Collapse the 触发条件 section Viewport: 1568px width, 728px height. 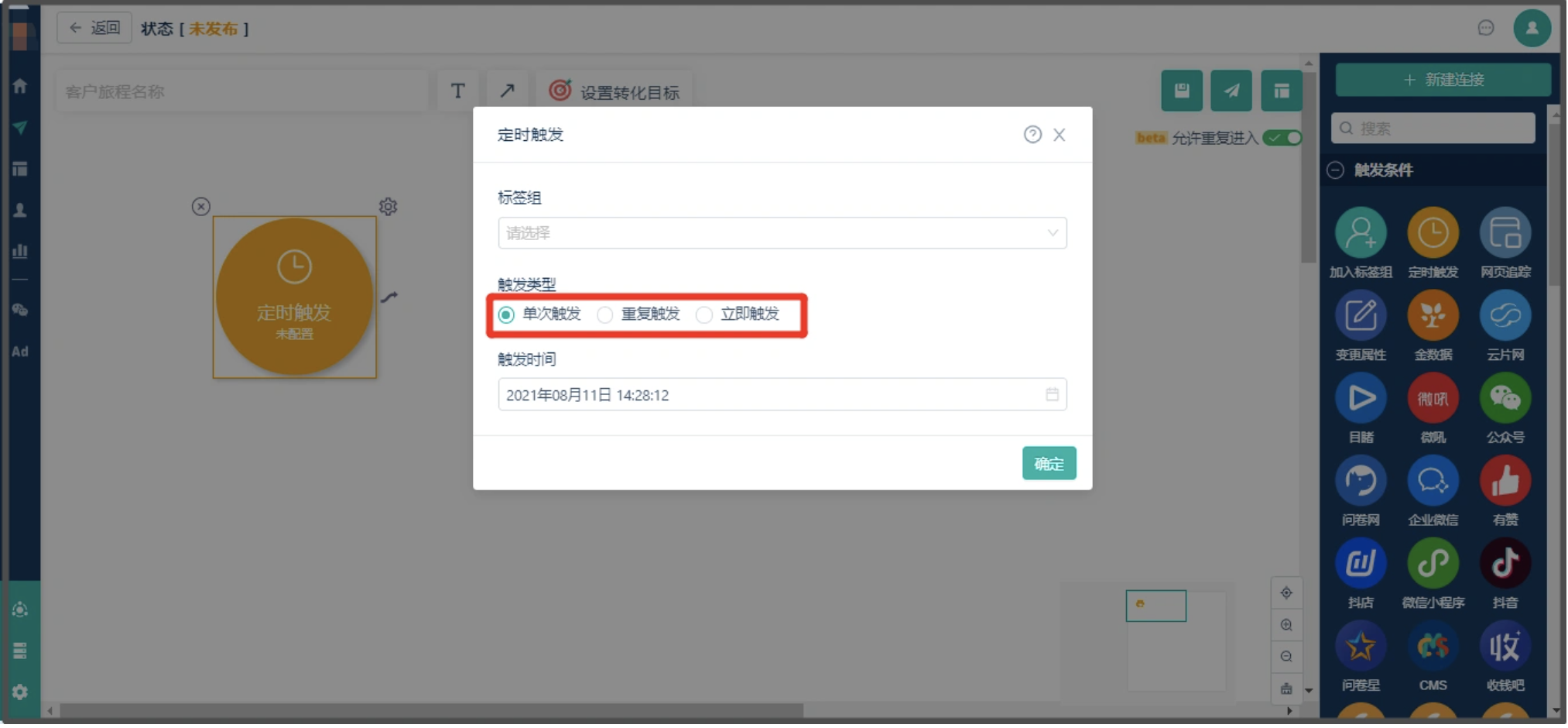tap(1337, 170)
